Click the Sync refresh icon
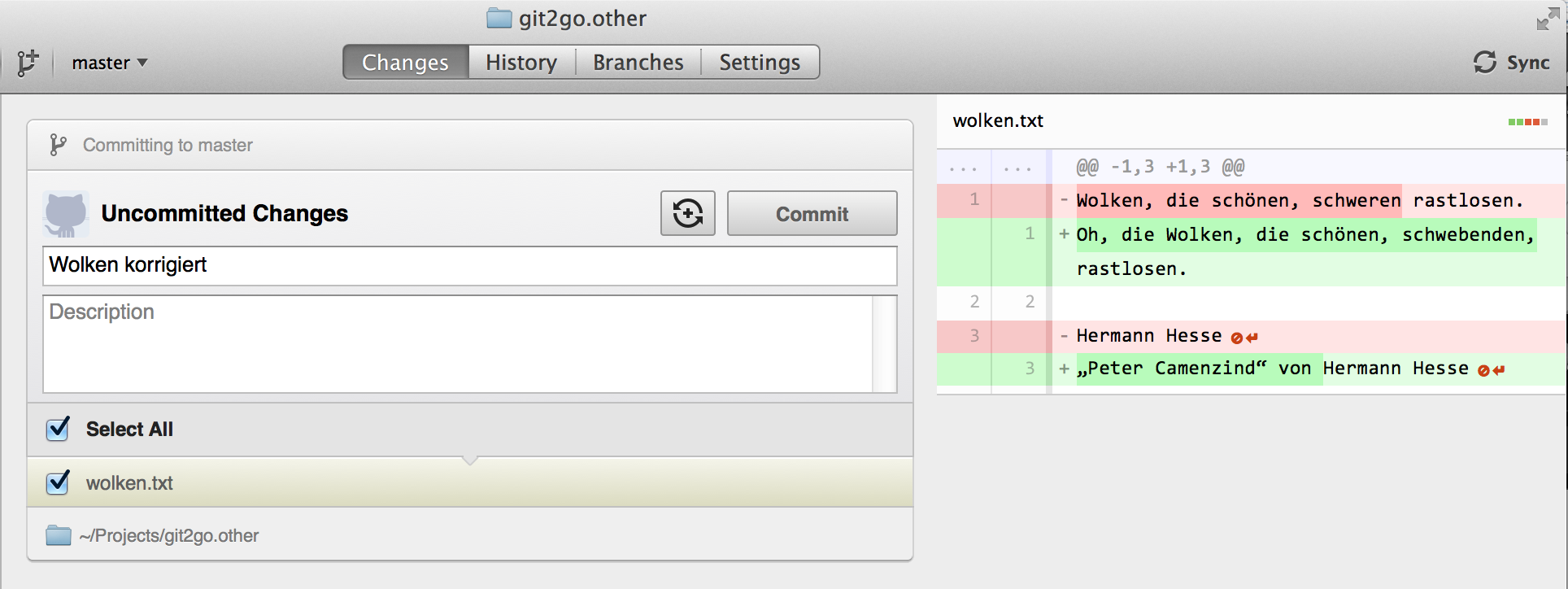Screen dimensions: 1568x589 coord(1485,63)
